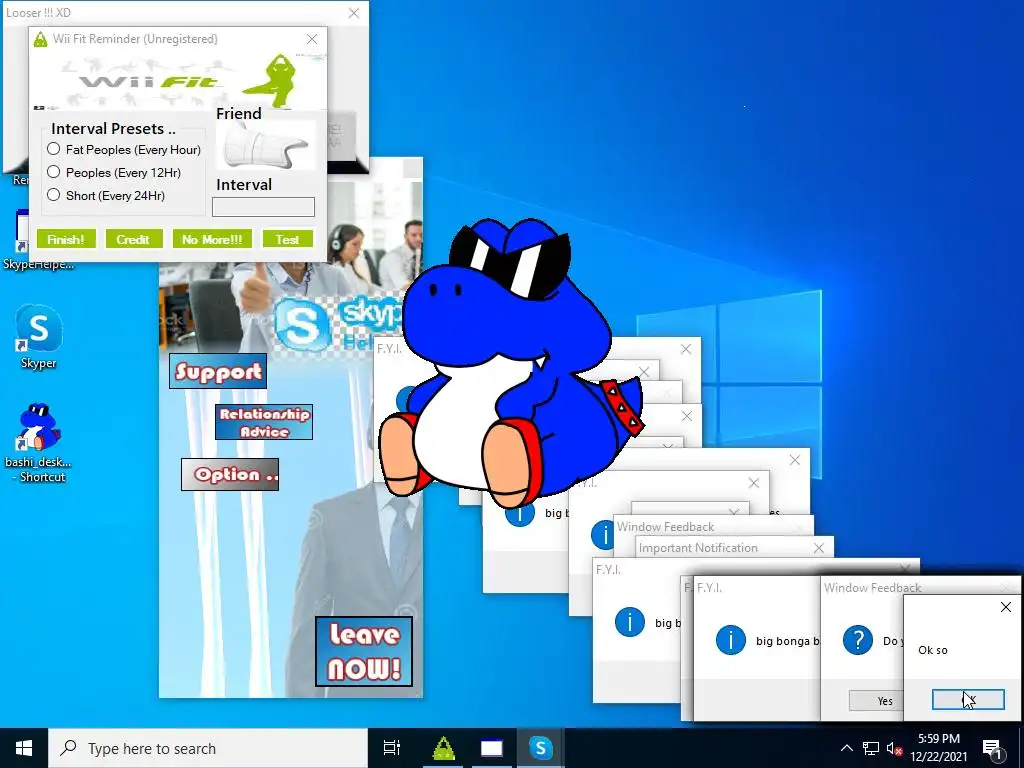Open bashi_desk Shortcut desktop icon
The width and height of the screenshot is (1024, 768).
tap(38, 443)
